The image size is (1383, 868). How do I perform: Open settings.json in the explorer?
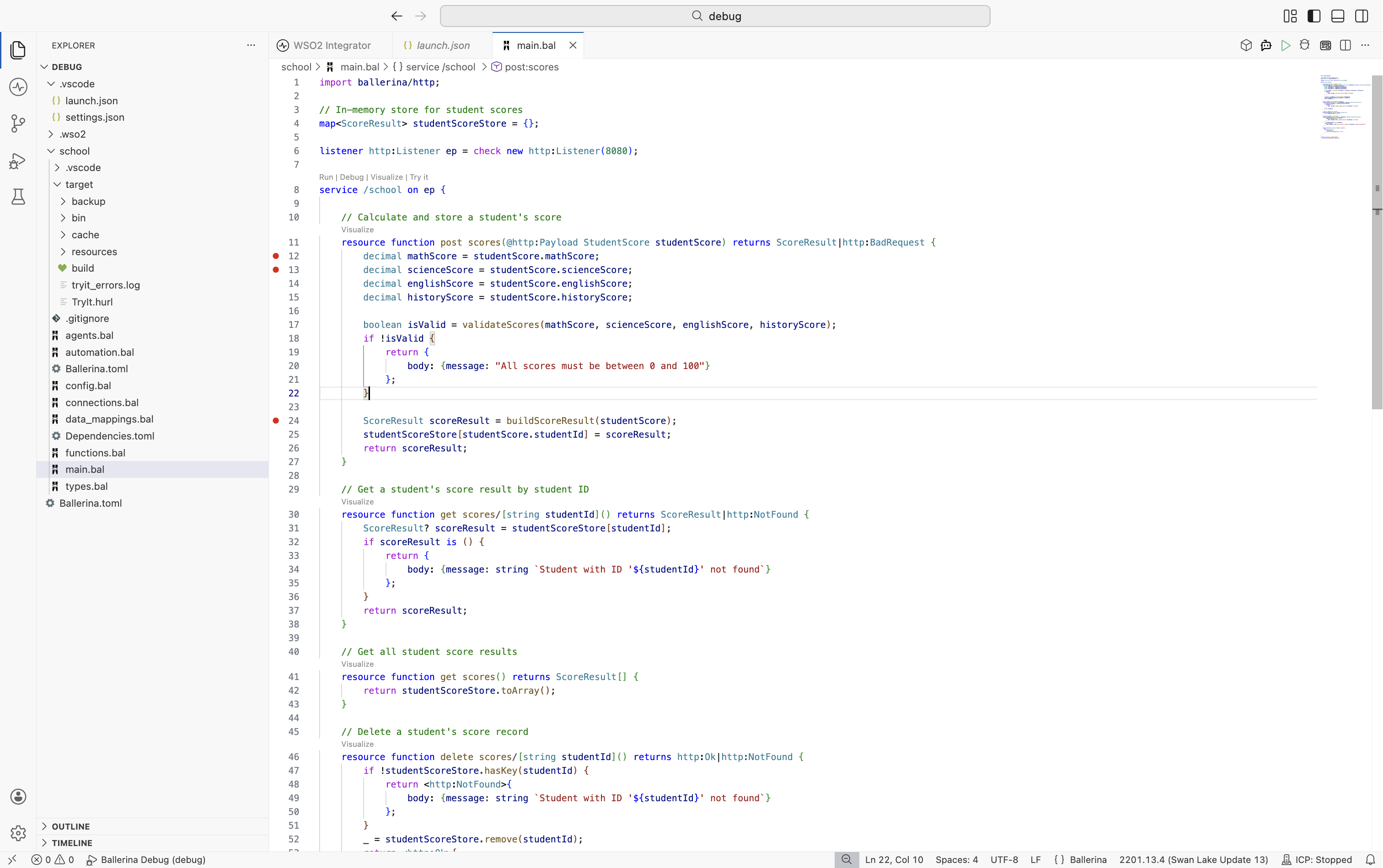coord(153,117)
